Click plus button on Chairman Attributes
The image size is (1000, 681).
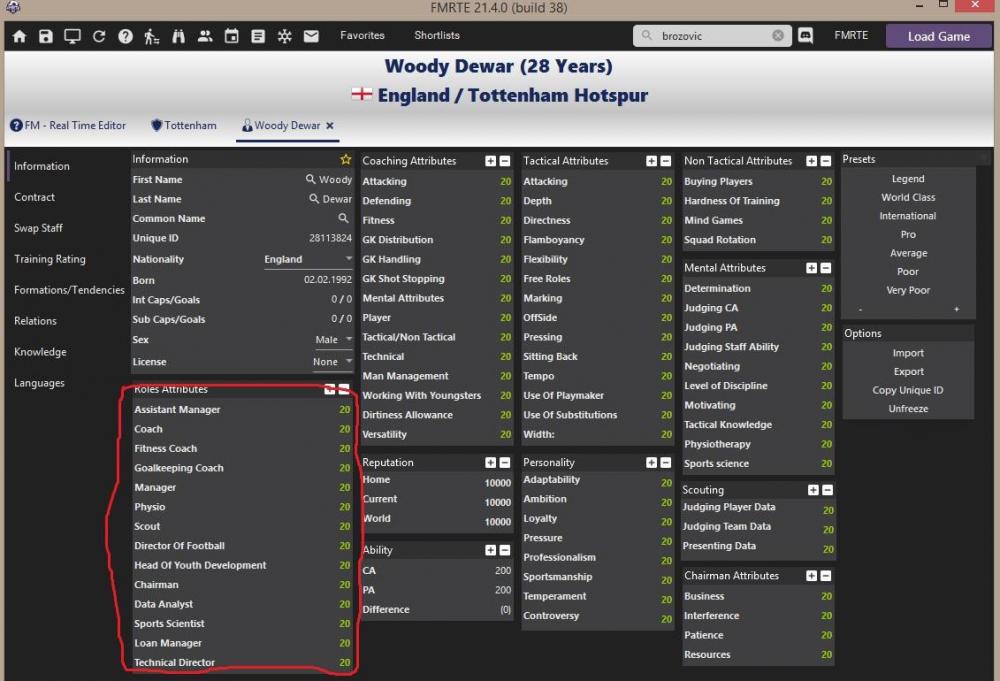point(813,576)
